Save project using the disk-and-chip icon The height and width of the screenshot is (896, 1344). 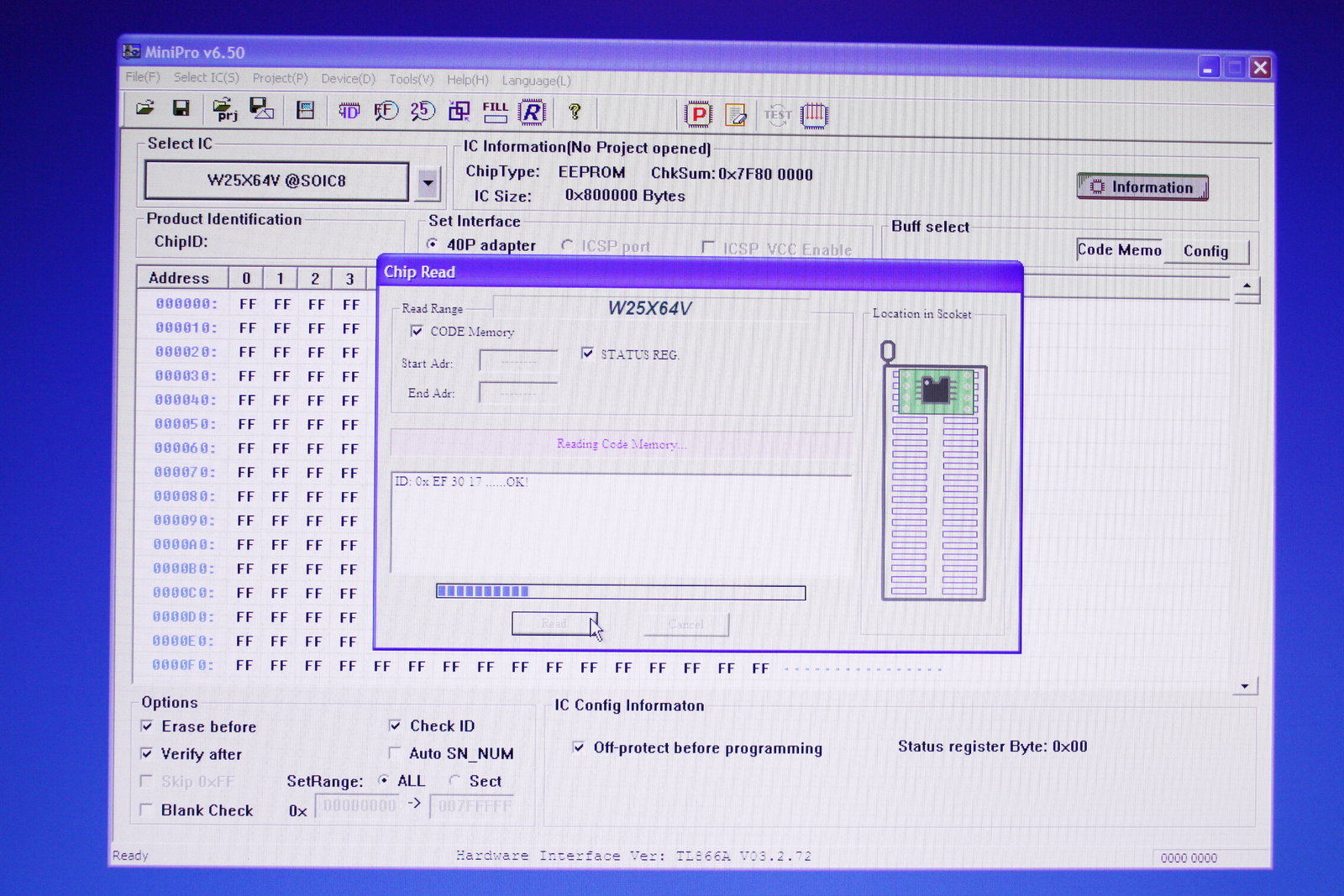tap(262, 108)
